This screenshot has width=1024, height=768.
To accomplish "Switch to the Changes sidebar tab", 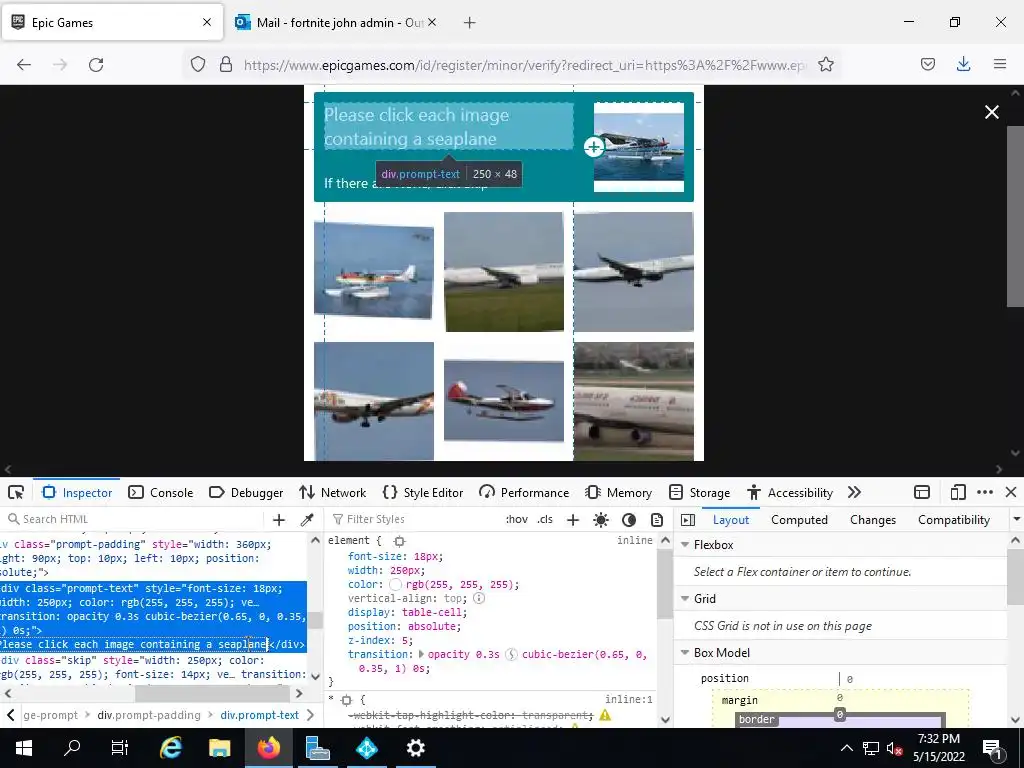I will [872, 520].
